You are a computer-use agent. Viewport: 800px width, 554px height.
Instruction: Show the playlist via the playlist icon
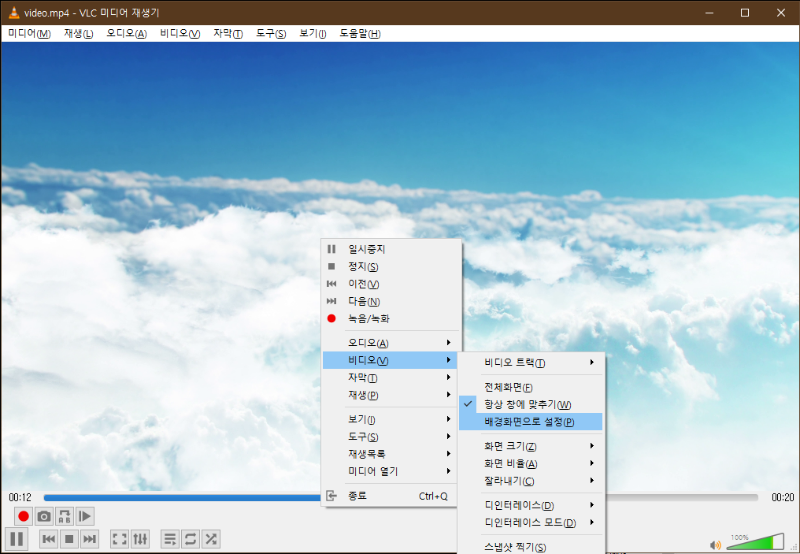tap(170, 539)
